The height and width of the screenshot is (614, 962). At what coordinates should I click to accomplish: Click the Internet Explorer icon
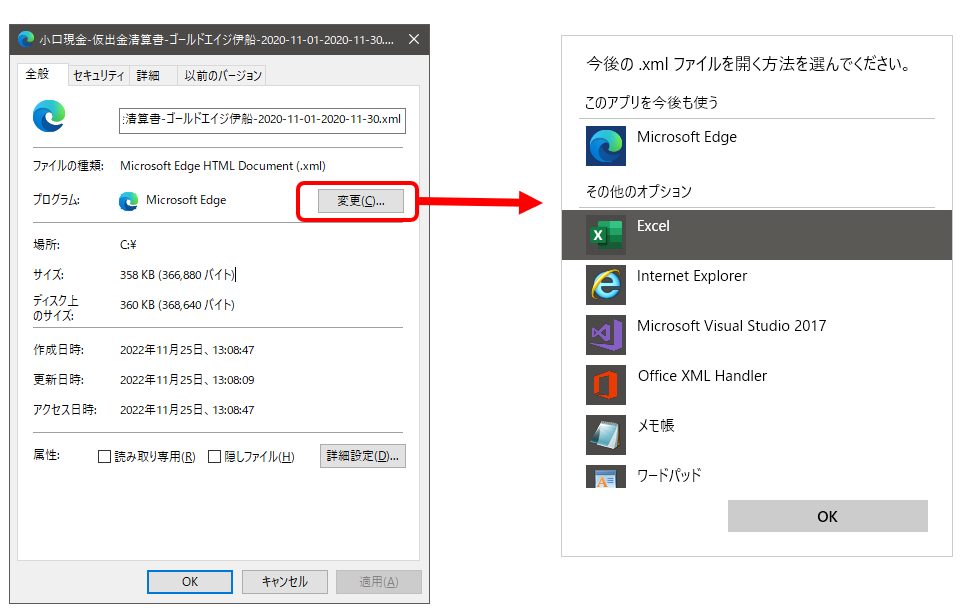[x=605, y=285]
